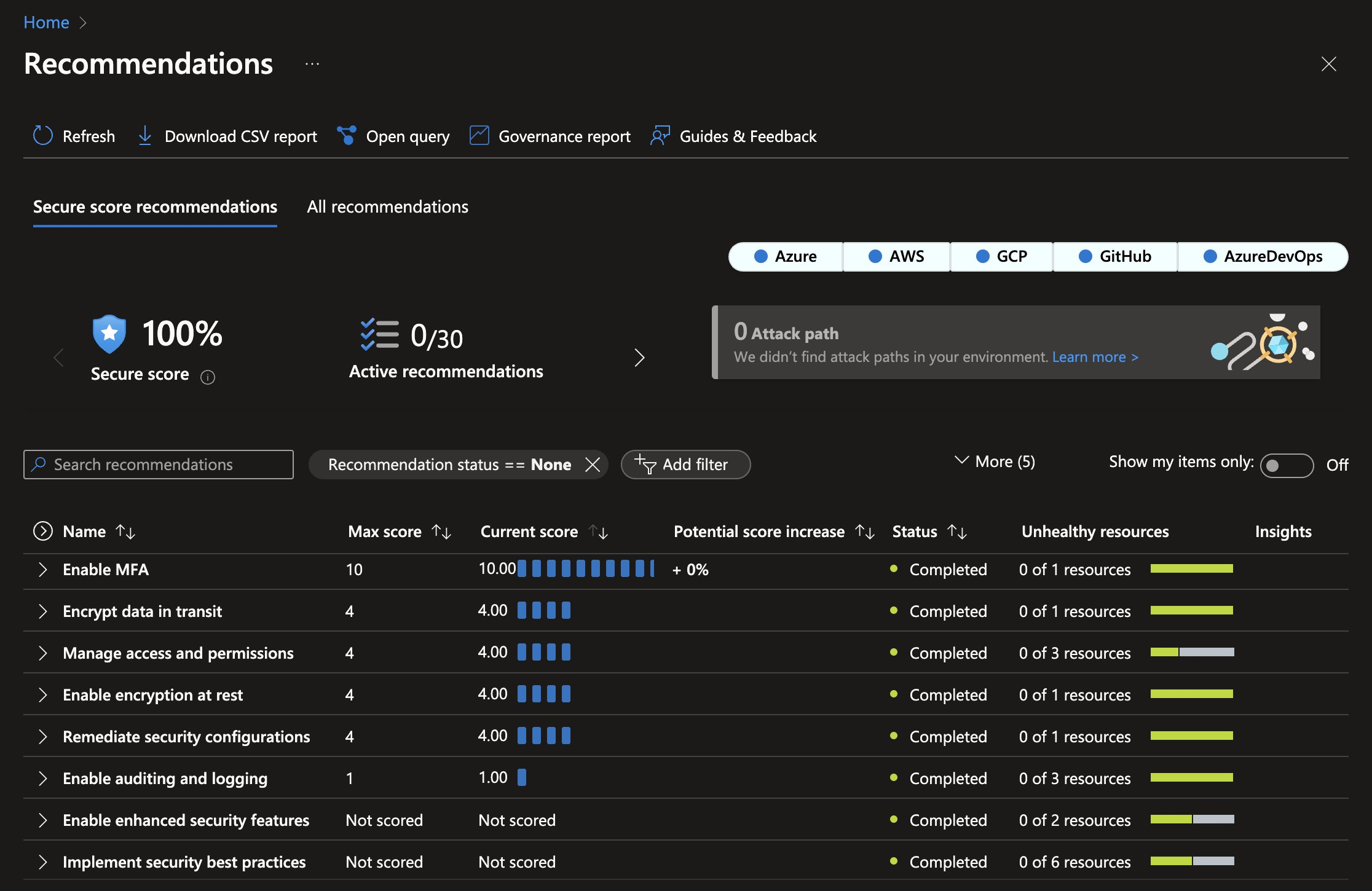Click the Enable MFA unhealthy resources bar

tap(1191, 569)
